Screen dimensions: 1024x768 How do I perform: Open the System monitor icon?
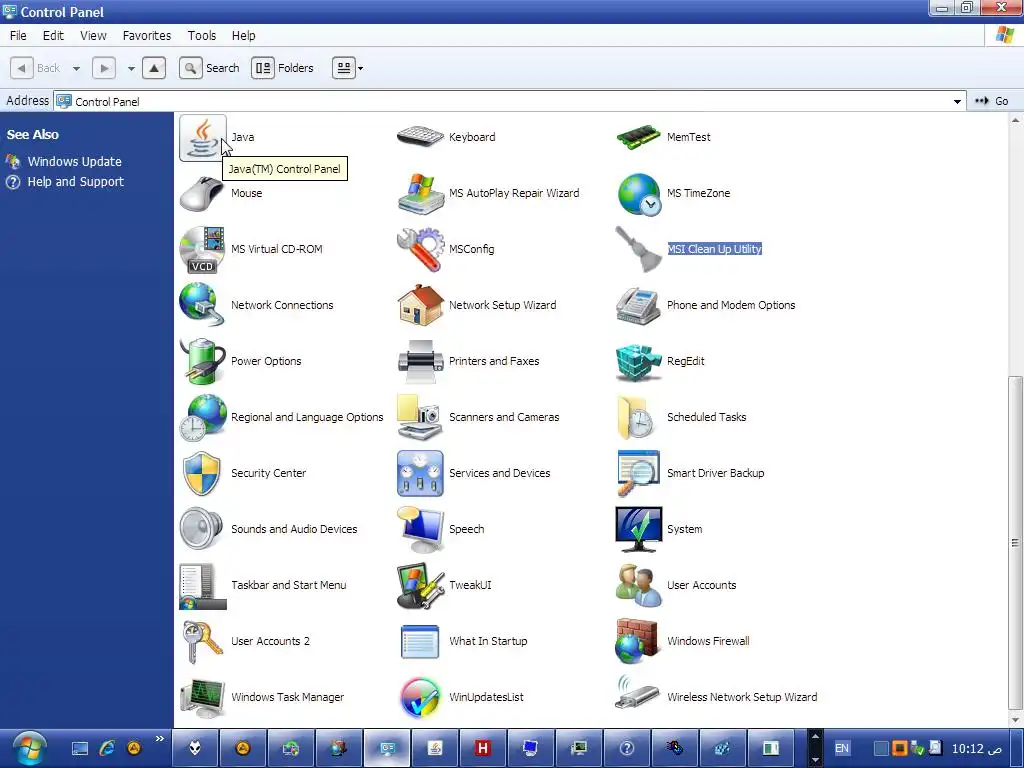coord(638,529)
